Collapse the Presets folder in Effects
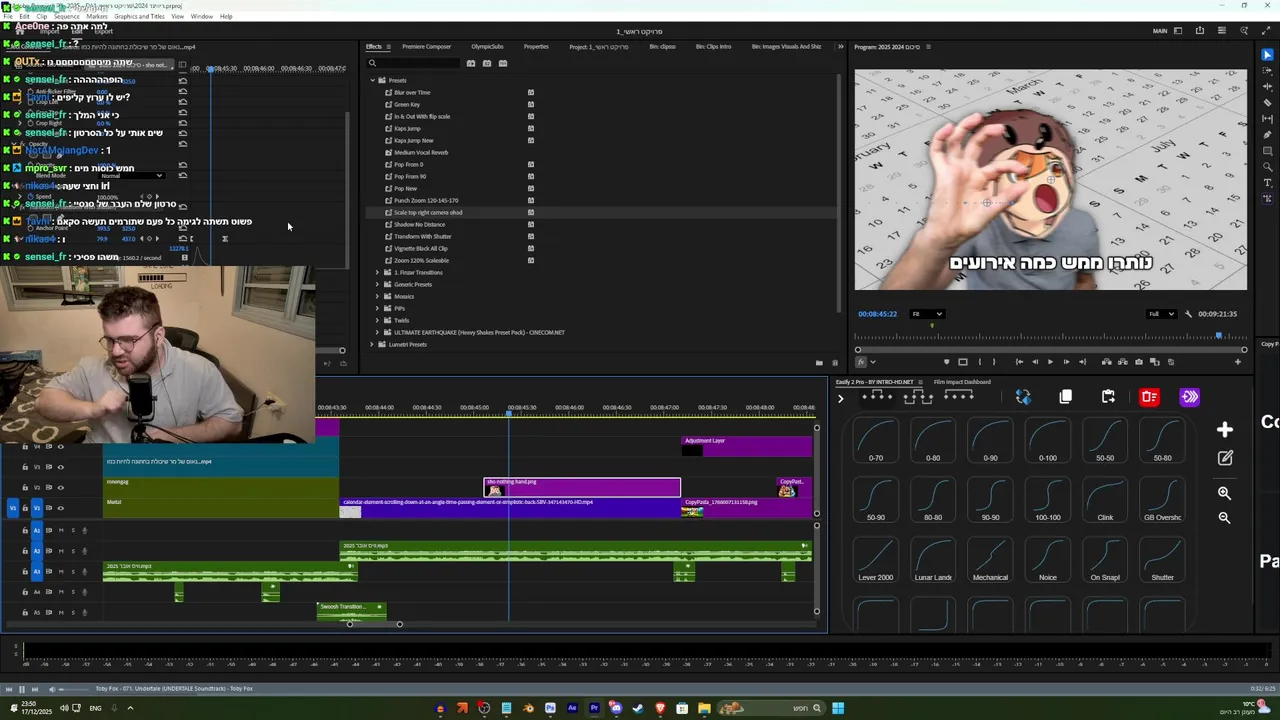The width and height of the screenshot is (1280, 720). [x=372, y=80]
